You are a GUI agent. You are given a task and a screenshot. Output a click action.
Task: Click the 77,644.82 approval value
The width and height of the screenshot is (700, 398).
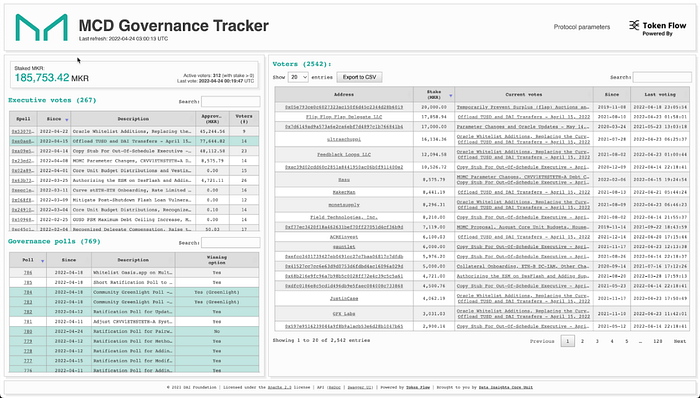pos(212,141)
